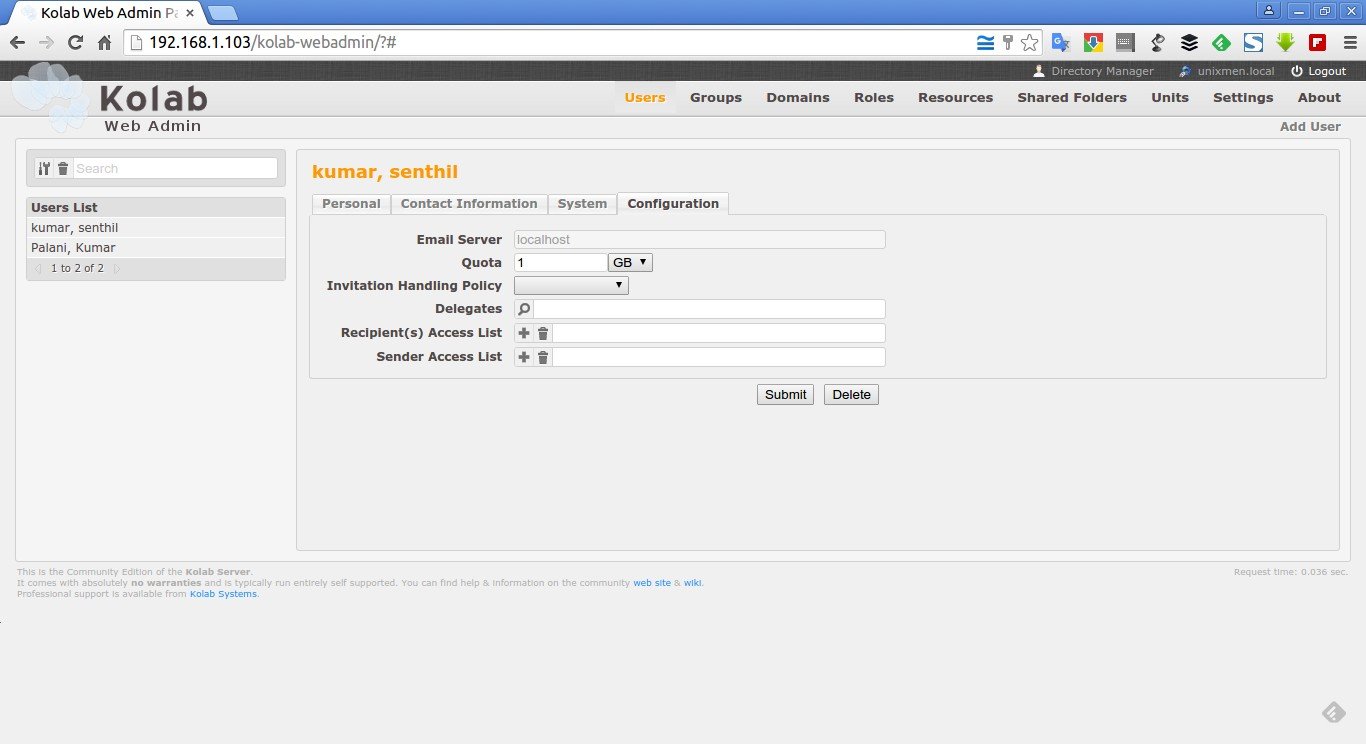Switch to Contact Information tab
Screen dimensions: 1366x744
coord(469,204)
